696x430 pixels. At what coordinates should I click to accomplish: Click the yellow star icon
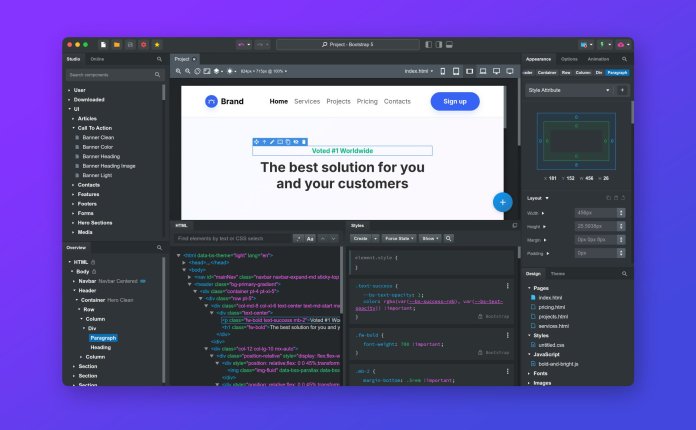[x=157, y=44]
